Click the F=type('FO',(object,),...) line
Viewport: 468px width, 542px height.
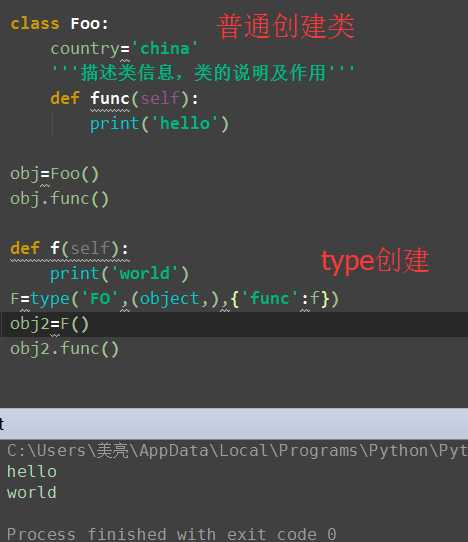pyautogui.click(x=175, y=299)
